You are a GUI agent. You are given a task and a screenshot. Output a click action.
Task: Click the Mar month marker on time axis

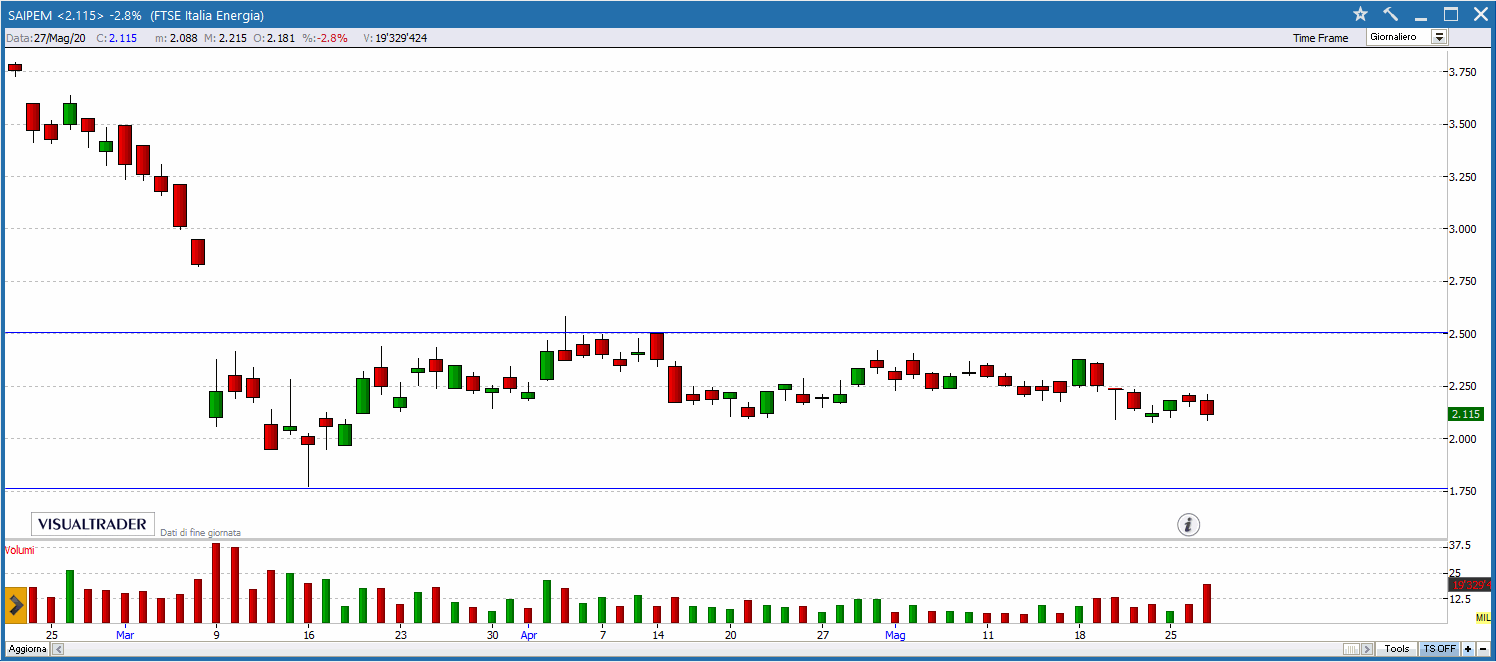coord(124,635)
